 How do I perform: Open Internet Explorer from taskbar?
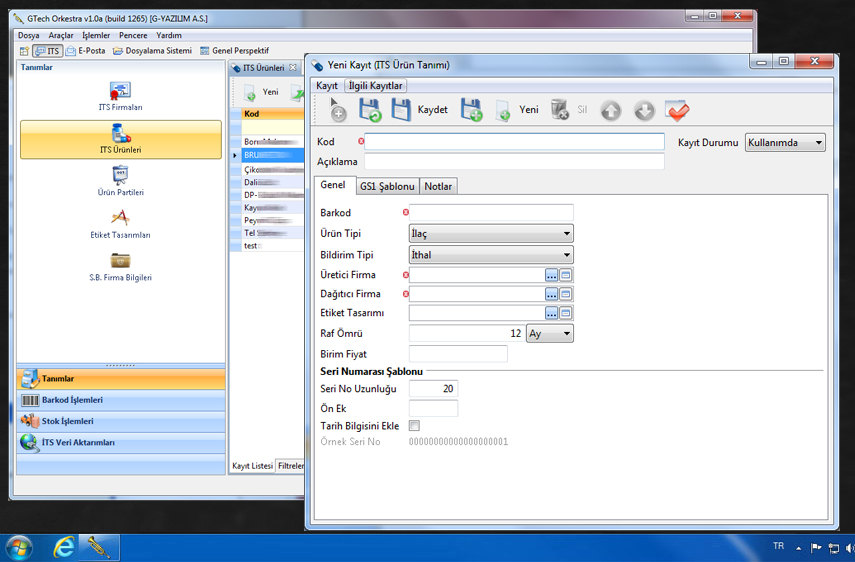pyautogui.click(x=64, y=547)
